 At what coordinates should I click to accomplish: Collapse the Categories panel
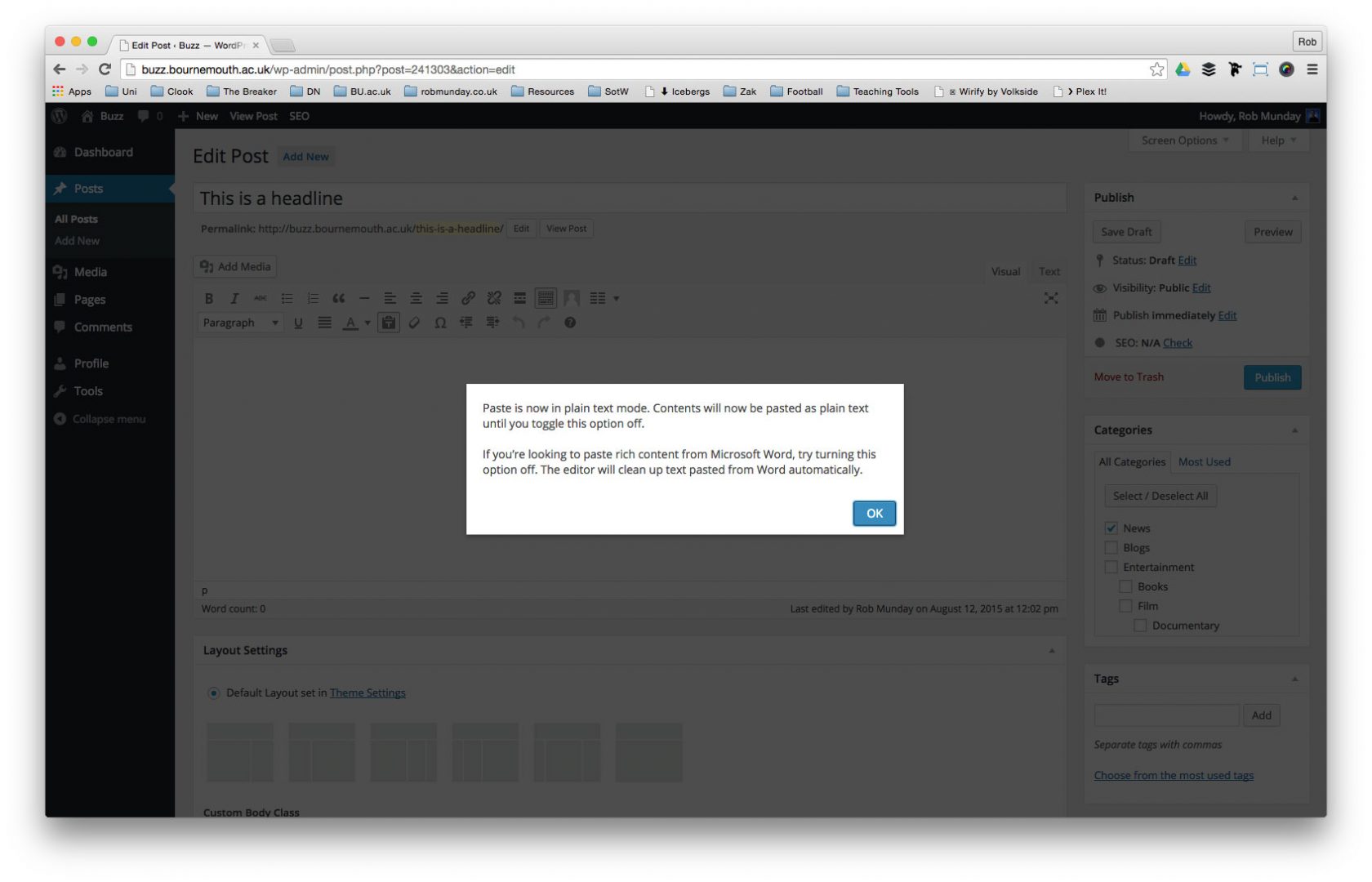pos(1294,430)
